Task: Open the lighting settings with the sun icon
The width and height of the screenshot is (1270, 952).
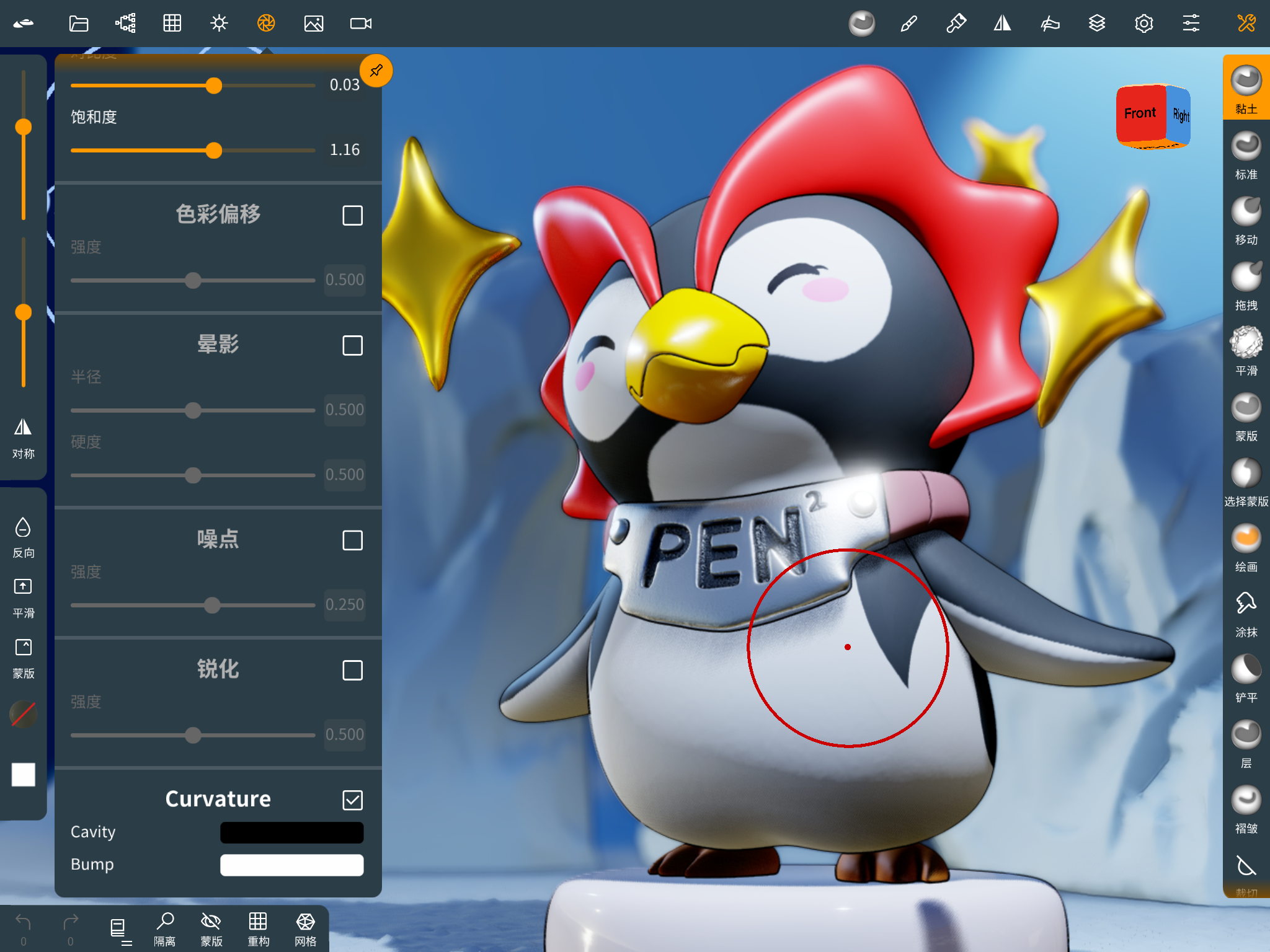Action: coord(218,24)
